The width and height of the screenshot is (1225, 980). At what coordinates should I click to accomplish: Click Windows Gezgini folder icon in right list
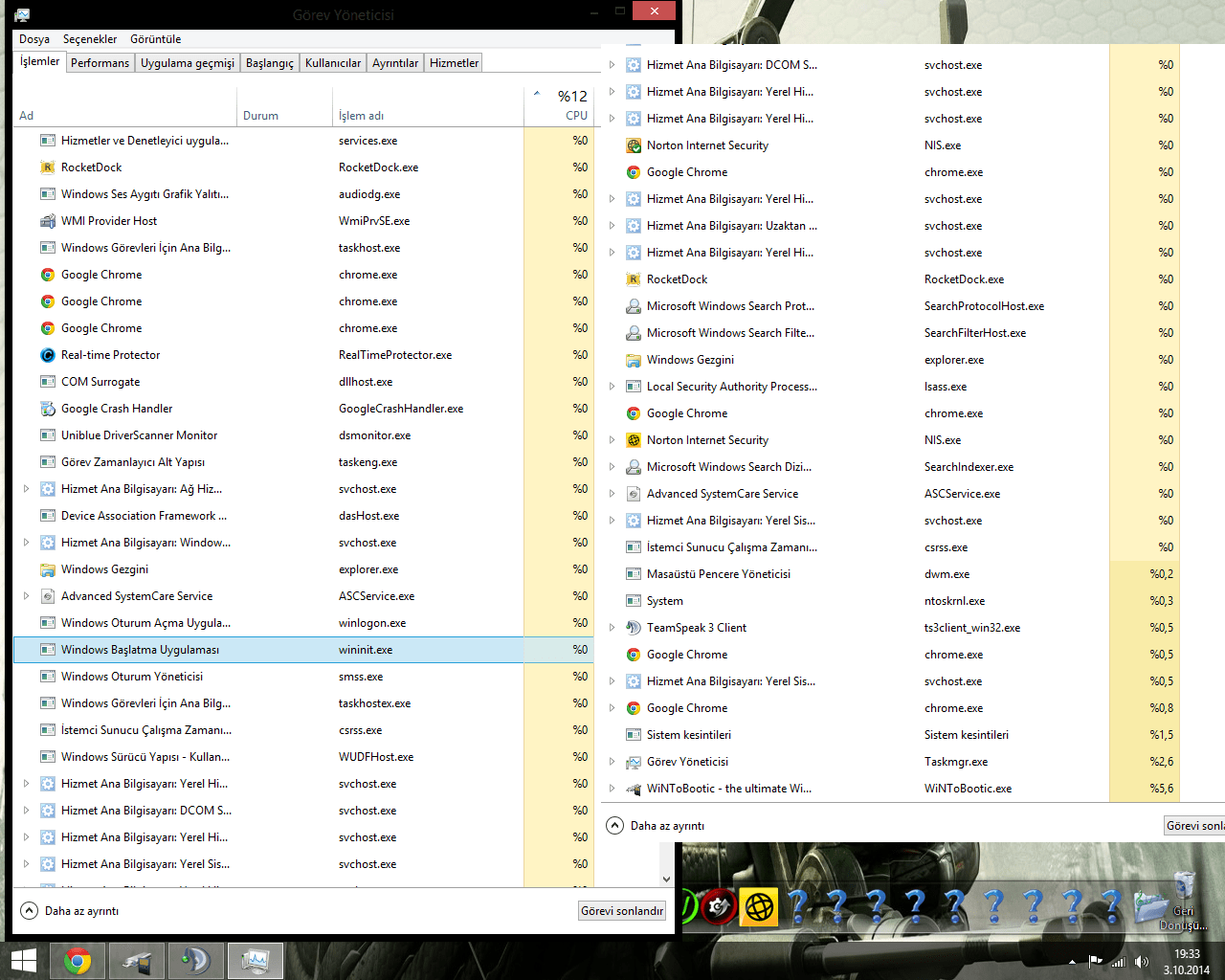[x=634, y=360]
